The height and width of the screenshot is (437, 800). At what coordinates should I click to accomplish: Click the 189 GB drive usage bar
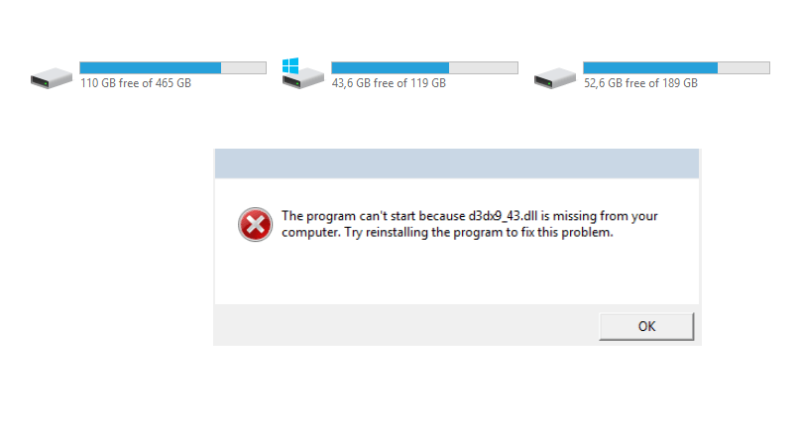(x=677, y=68)
